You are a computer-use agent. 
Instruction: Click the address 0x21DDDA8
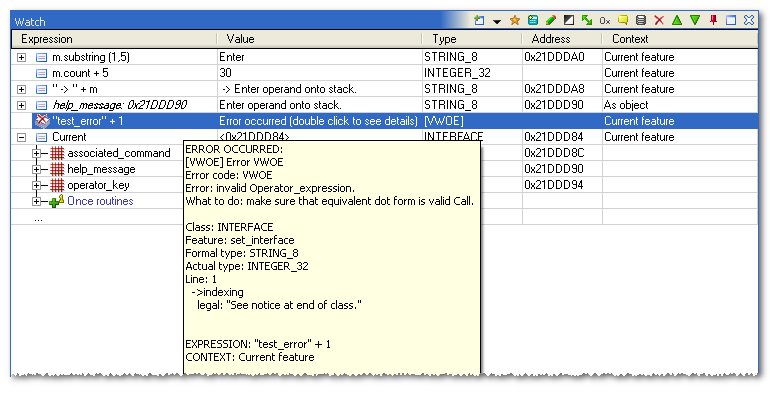(554, 89)
